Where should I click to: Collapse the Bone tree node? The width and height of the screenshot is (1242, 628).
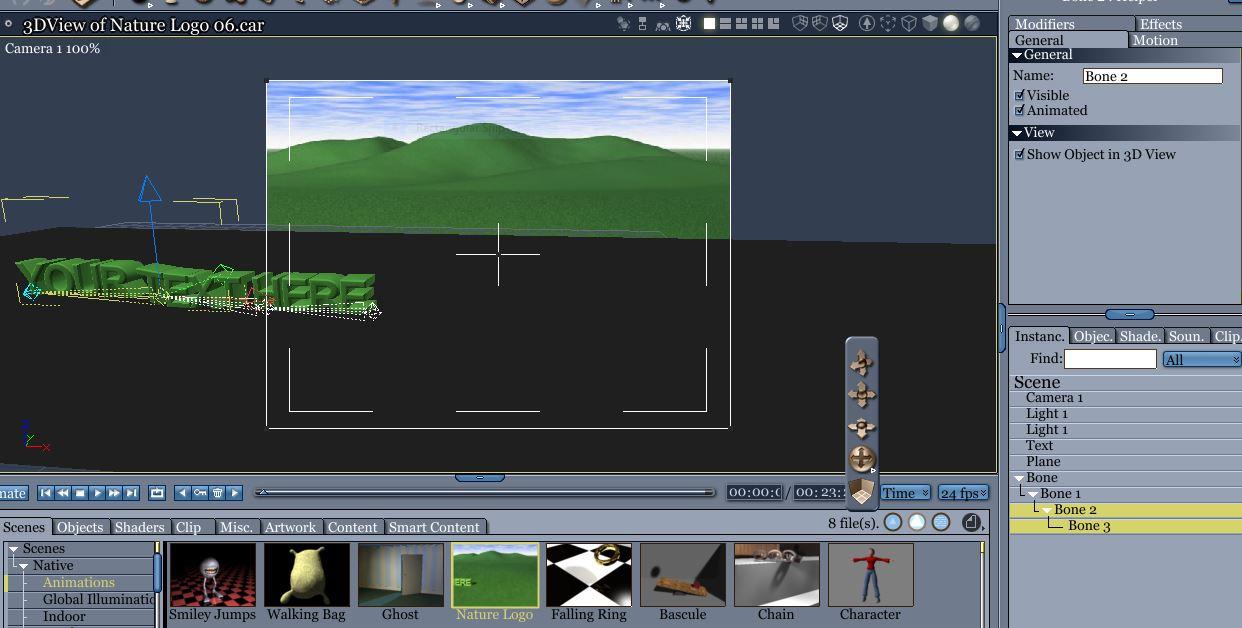tap(1019, 478)
